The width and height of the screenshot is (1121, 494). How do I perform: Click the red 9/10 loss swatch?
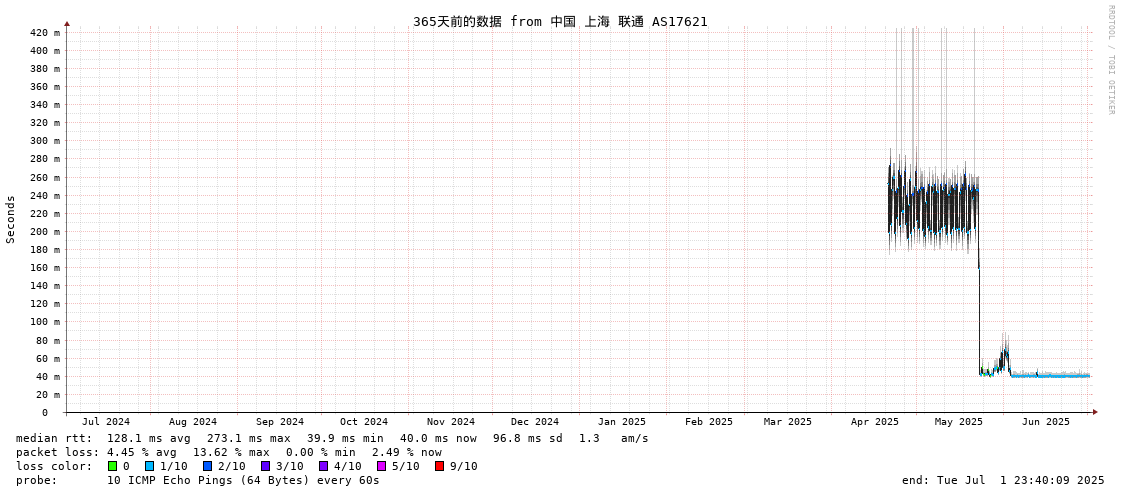pyautogui.click(x=439, y=466)
